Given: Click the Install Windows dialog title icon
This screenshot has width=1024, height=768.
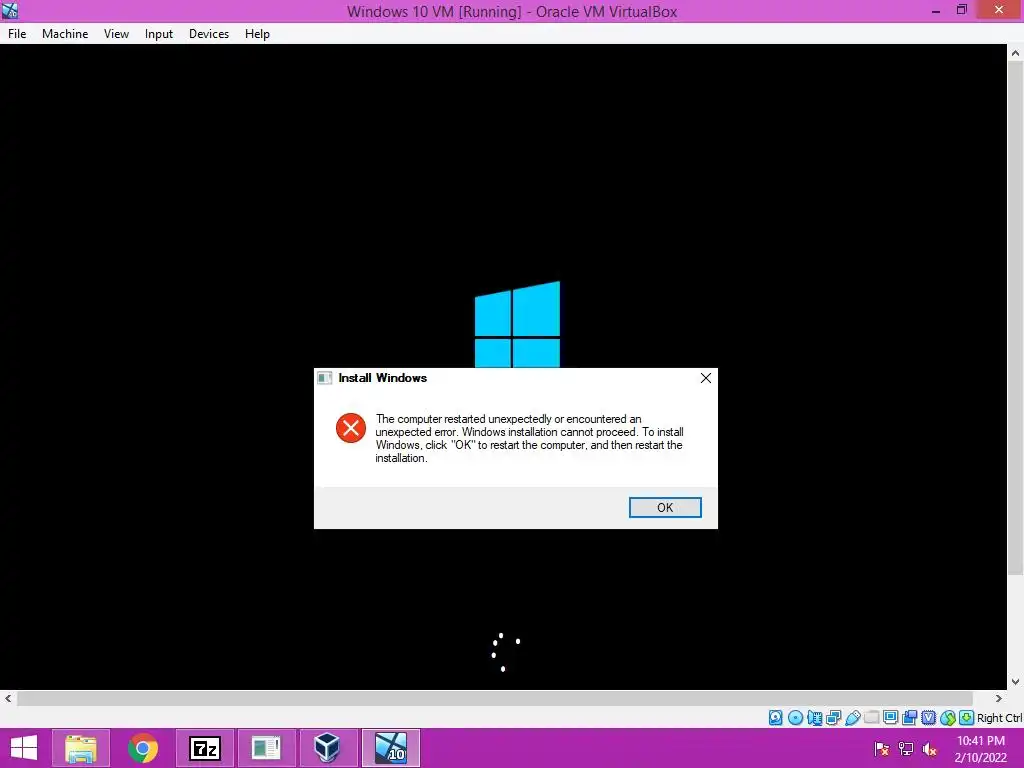Looking at the screenshot, I should pyautogui.click(x=325, y=378).
